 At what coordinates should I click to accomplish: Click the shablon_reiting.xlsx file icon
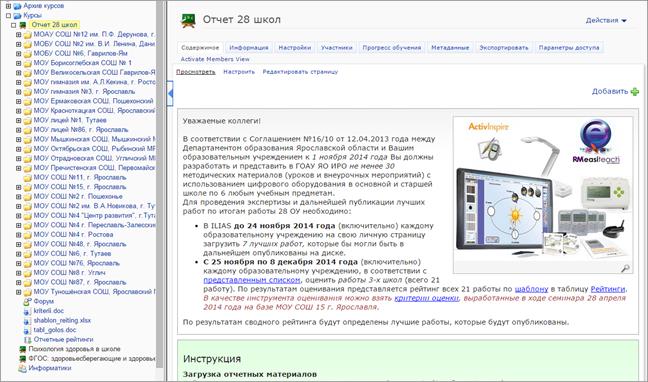27,320
